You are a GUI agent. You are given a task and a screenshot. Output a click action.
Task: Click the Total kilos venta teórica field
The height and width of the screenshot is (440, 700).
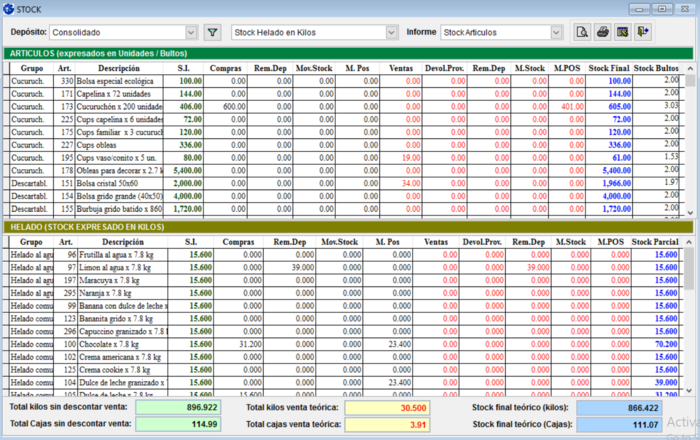387,408
